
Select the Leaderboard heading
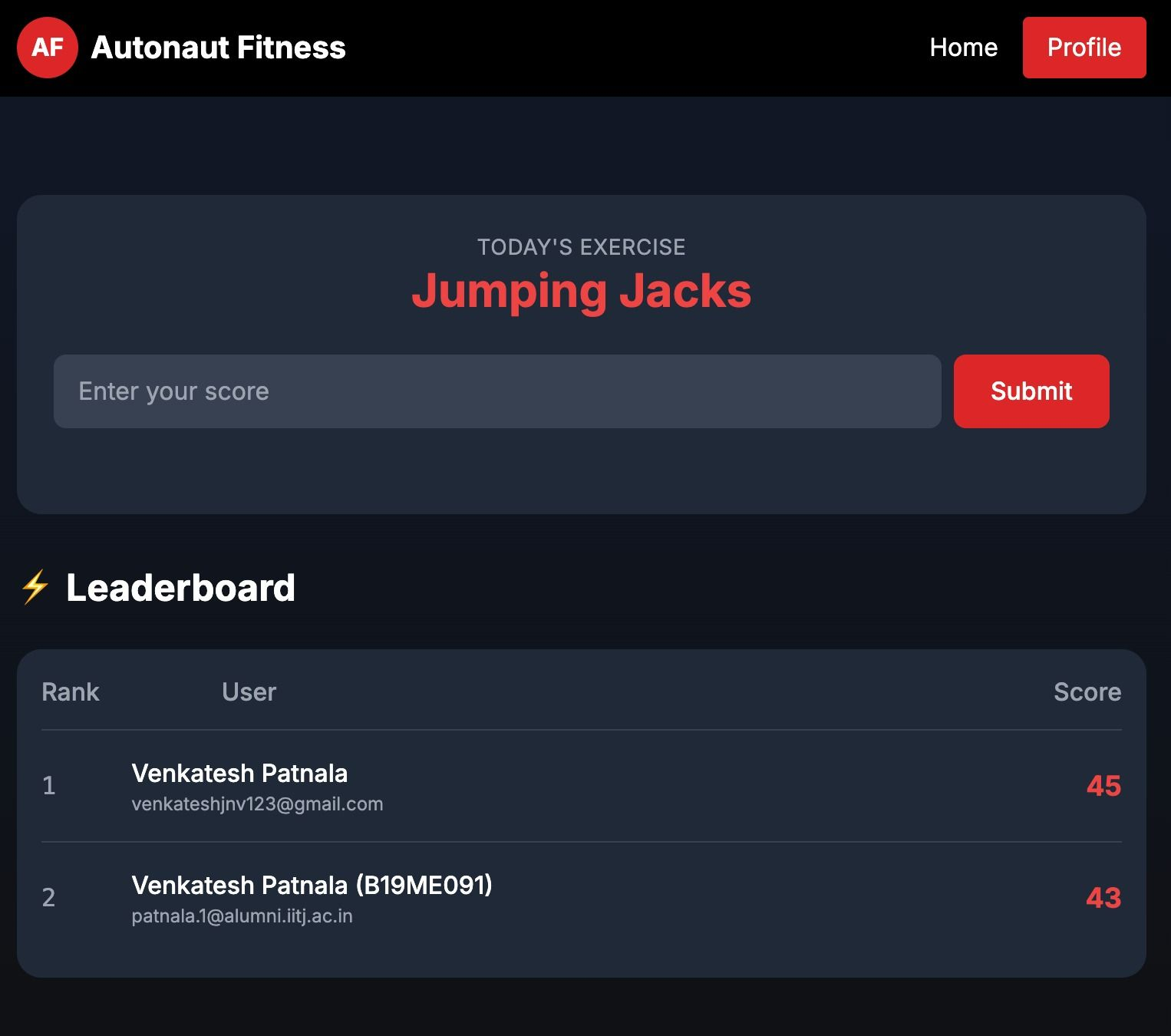[181, 588]
